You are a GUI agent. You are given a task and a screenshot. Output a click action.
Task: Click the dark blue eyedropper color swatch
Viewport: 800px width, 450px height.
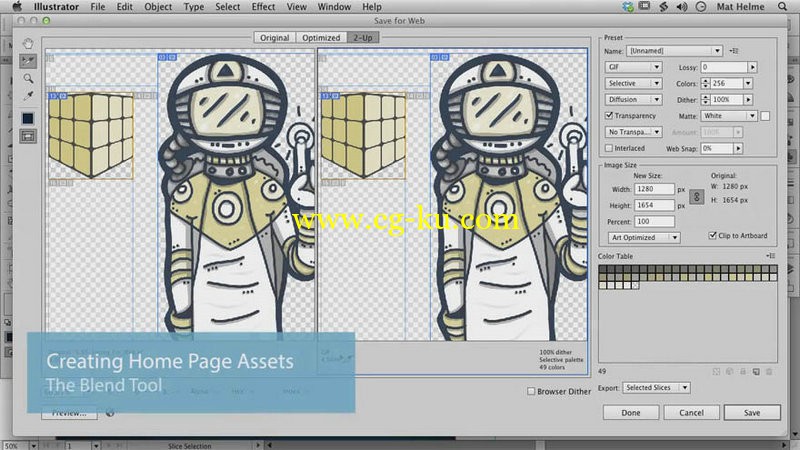pyautogui.click(x=28, y=118)
